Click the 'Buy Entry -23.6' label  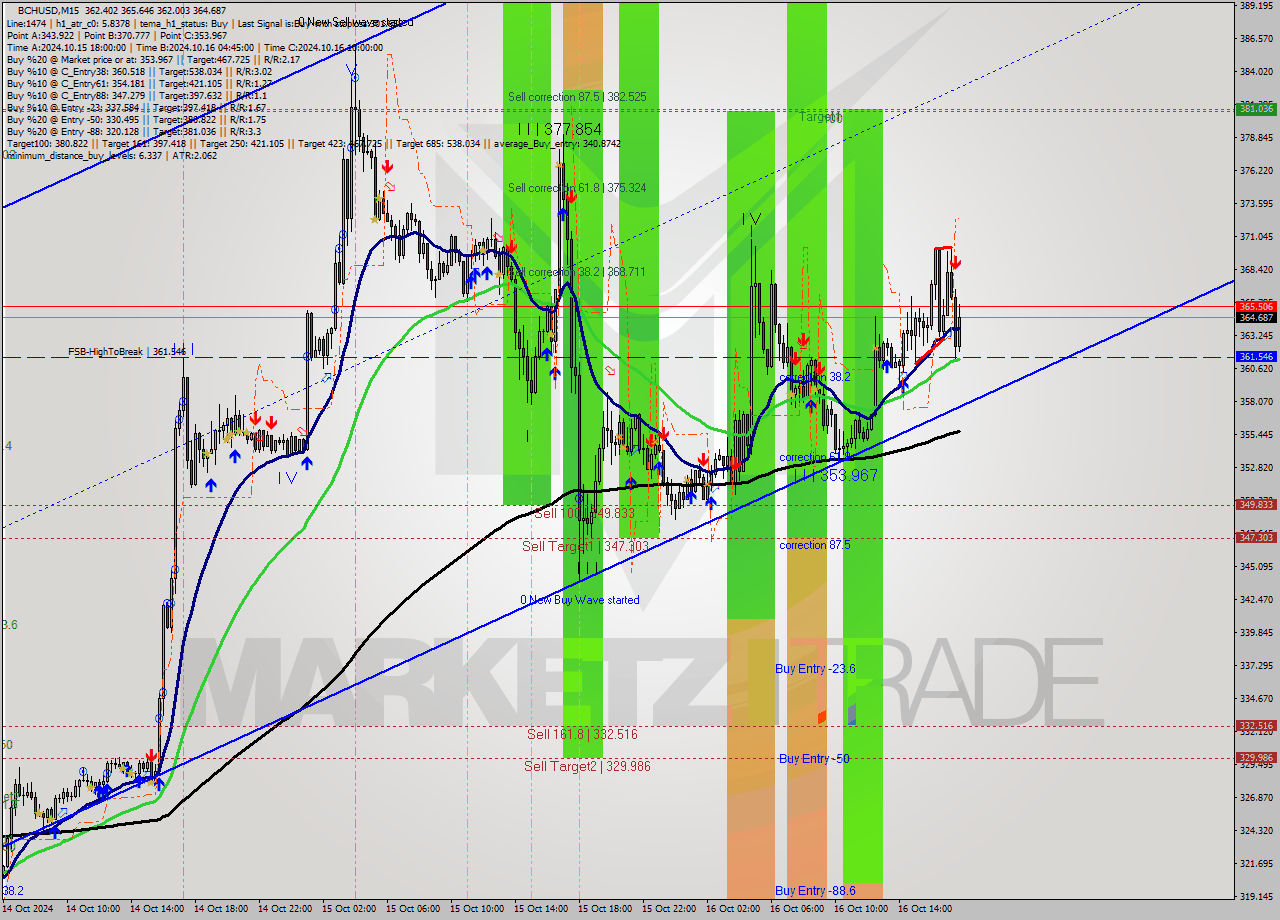815,669
